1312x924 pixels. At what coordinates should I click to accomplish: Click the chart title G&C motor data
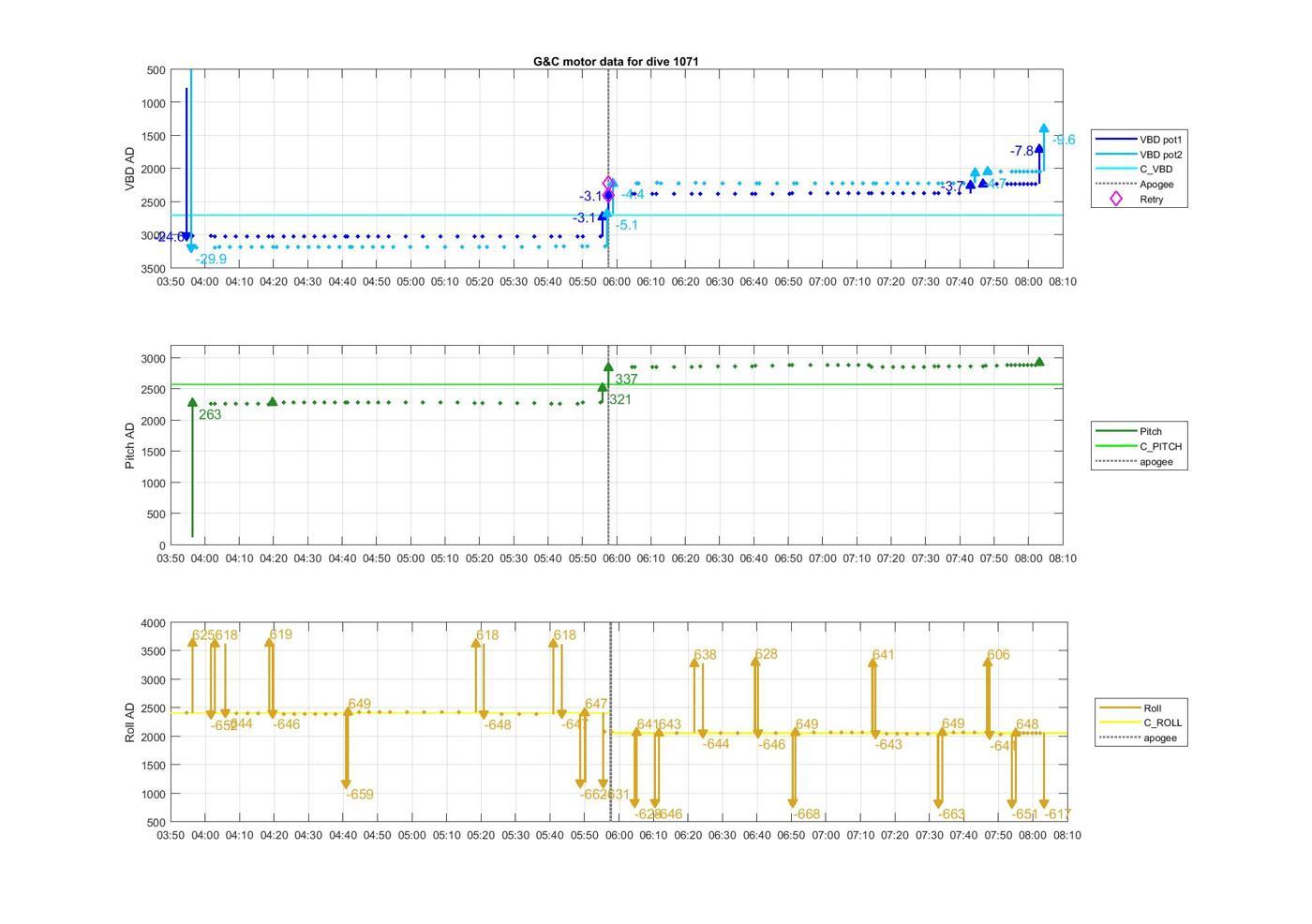(x=616, y=61)
